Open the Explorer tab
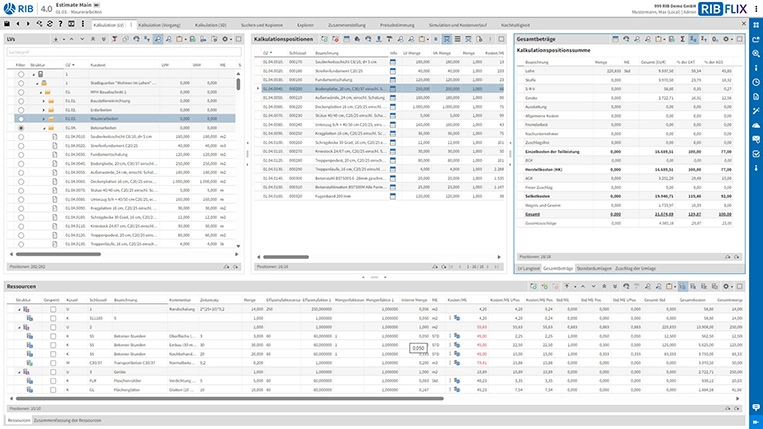 coord(305,25)
